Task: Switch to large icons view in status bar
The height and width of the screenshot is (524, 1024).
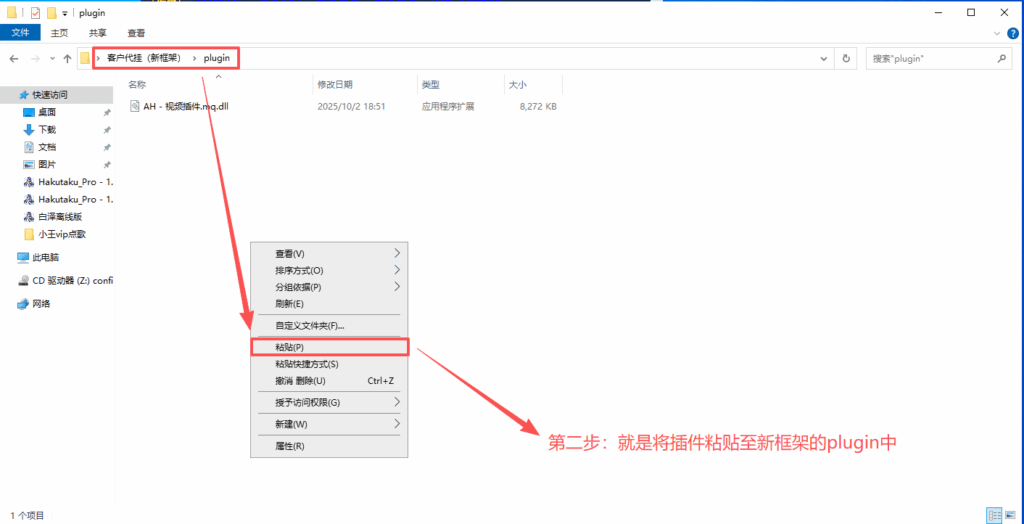Action: 1010,515
